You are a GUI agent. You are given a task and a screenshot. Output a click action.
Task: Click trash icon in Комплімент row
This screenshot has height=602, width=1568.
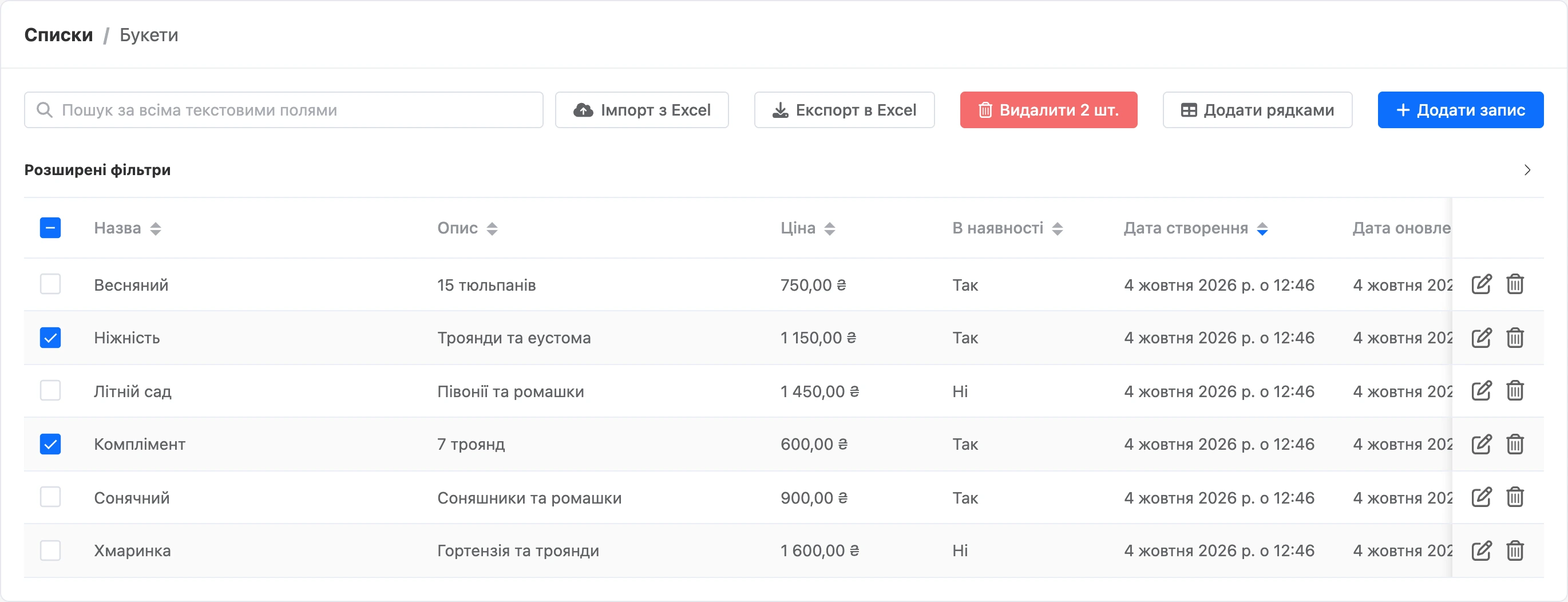coord(1514,443)
